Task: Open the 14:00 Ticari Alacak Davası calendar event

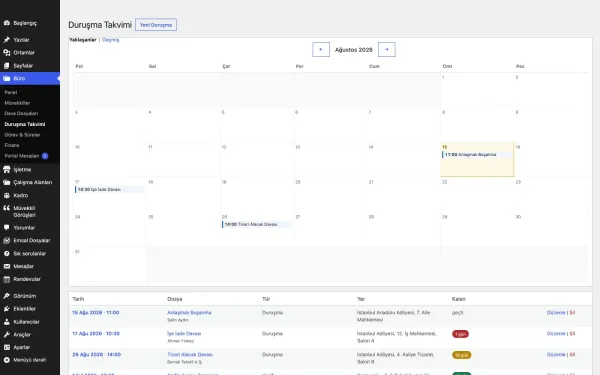Action: (x=257, y=224)
